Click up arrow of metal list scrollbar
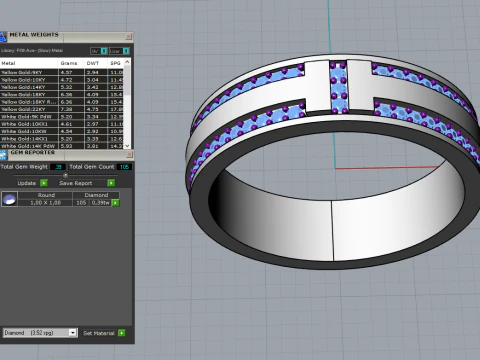Screen dimensions: 480x360 pos(127,62)
